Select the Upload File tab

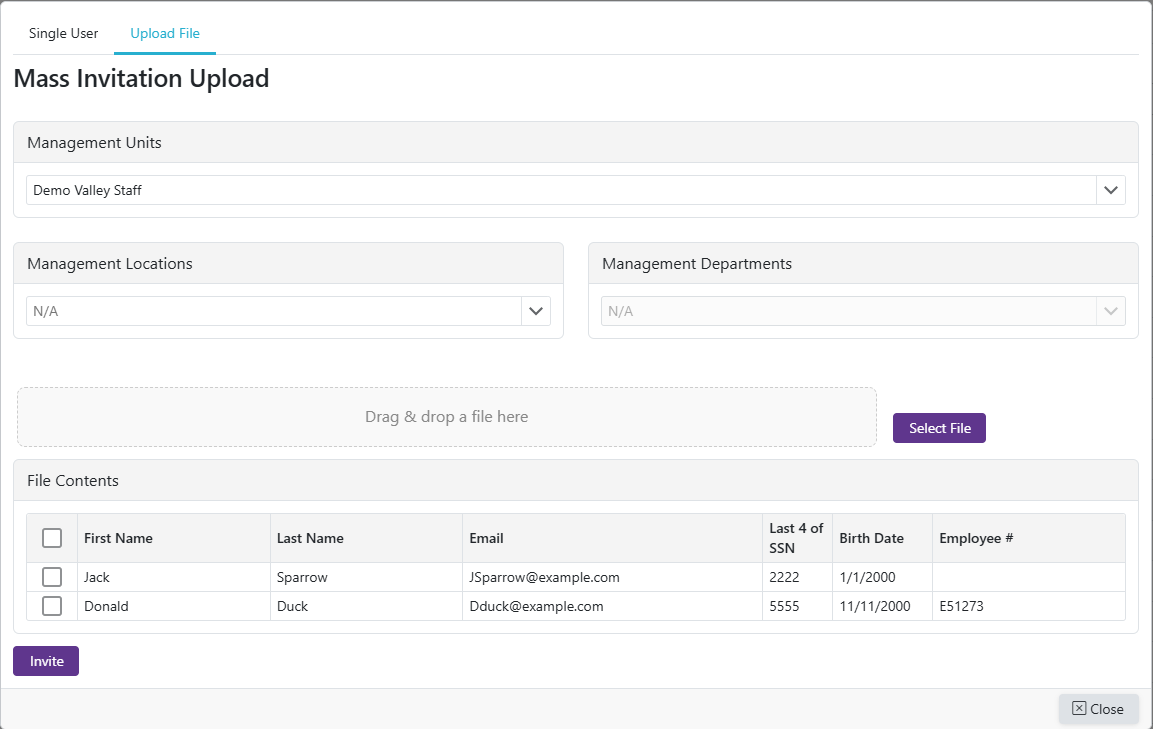[165, 33]
